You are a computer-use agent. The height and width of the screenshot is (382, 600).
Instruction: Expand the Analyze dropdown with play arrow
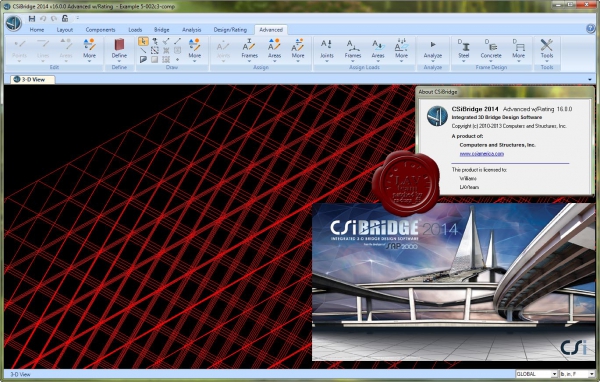[x=433, y=49]
